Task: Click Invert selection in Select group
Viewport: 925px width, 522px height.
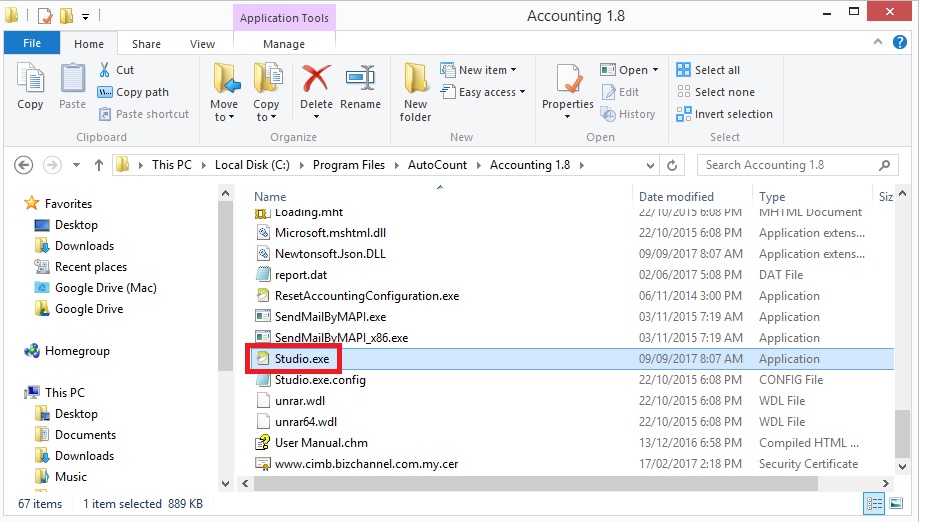Action: 725,114
